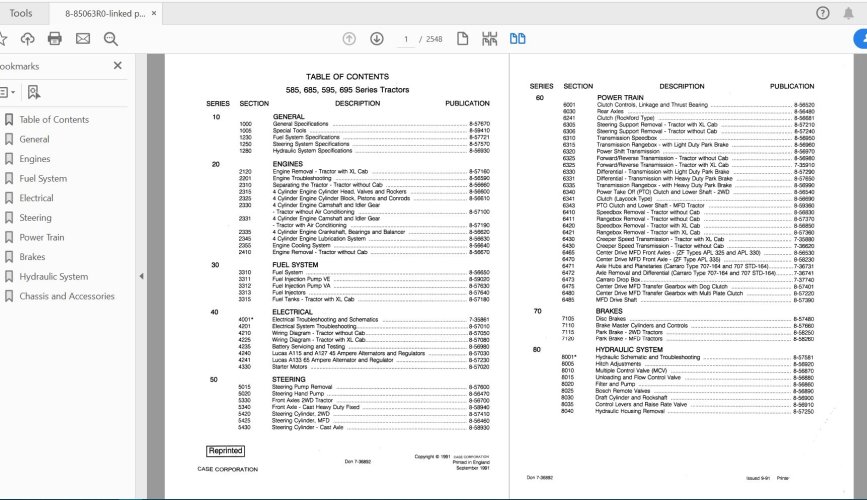Click BRAKES heading on right page
This screenshot has height=500, width=867.
coord(609,311)
